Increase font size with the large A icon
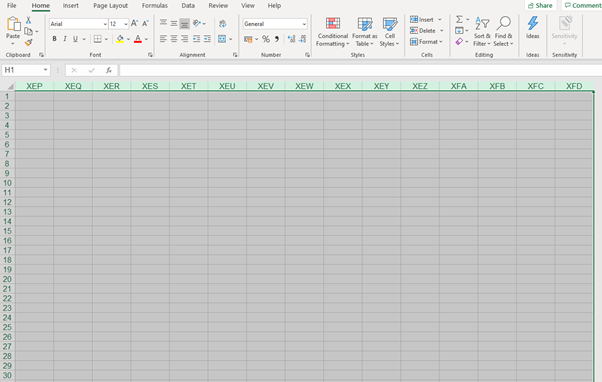Screen dimensions: 602x382 pyautogui.click(x=134, y=23)
